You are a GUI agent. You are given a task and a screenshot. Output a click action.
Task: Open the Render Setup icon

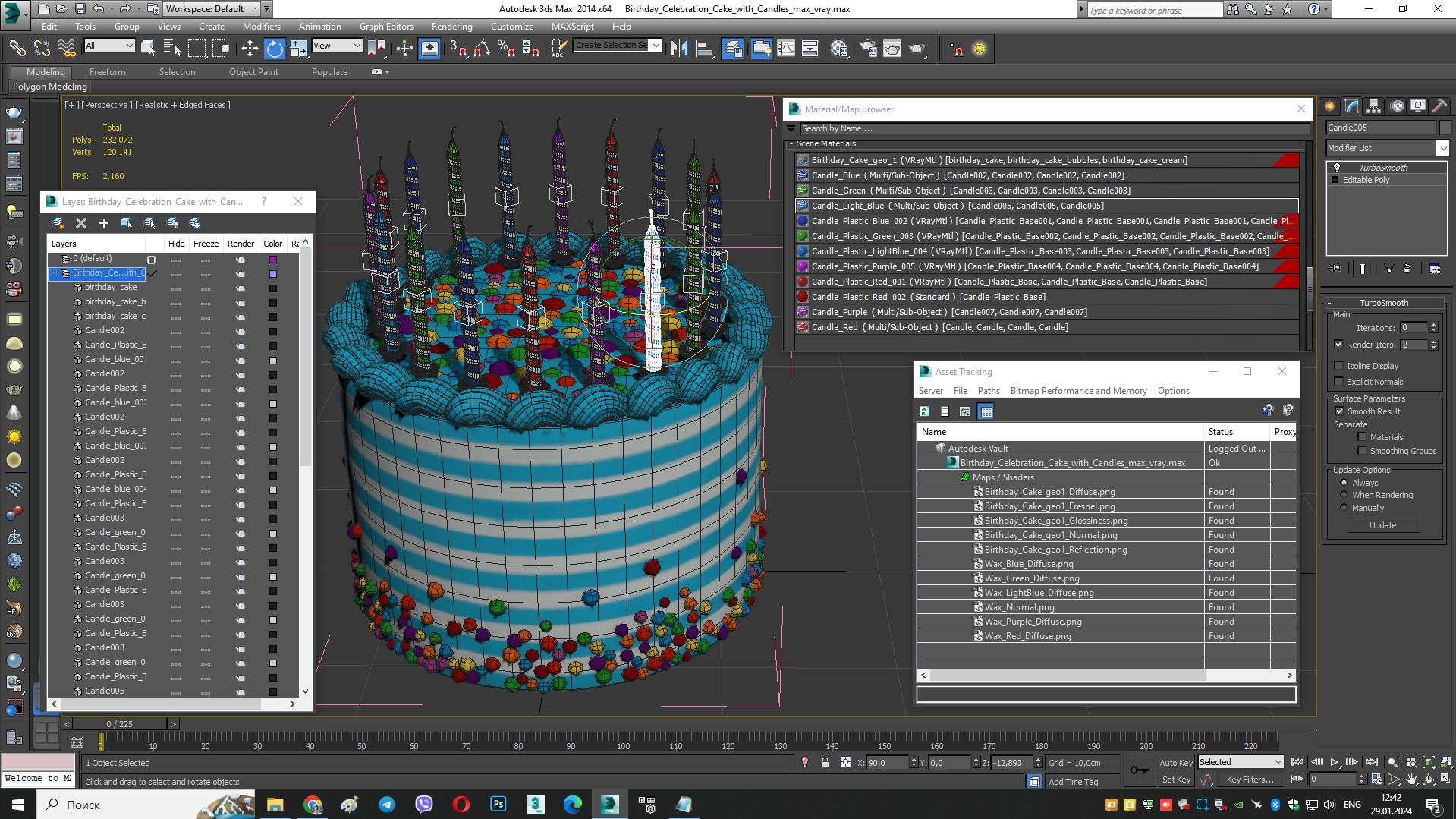(868, 49)
